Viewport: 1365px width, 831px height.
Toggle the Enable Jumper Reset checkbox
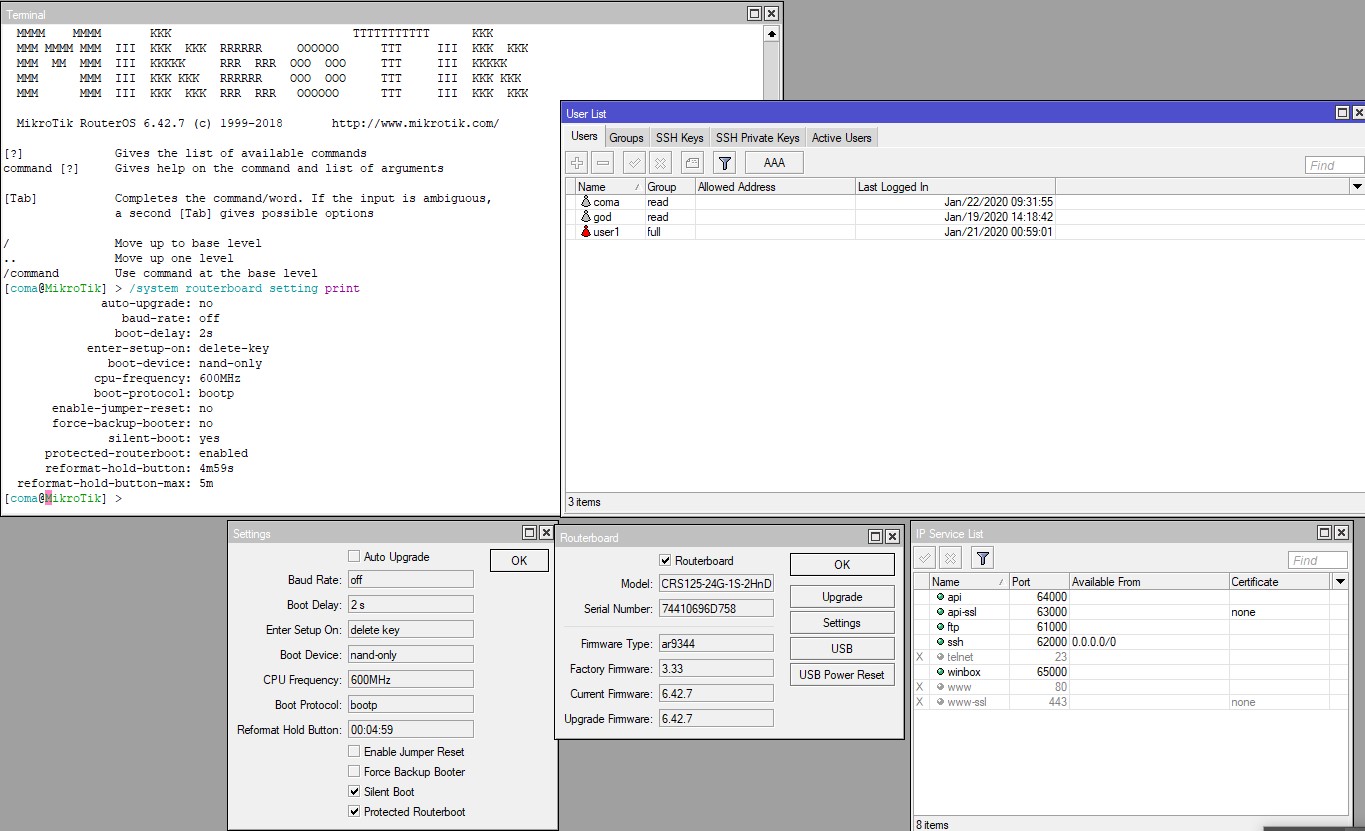[354, 751]
